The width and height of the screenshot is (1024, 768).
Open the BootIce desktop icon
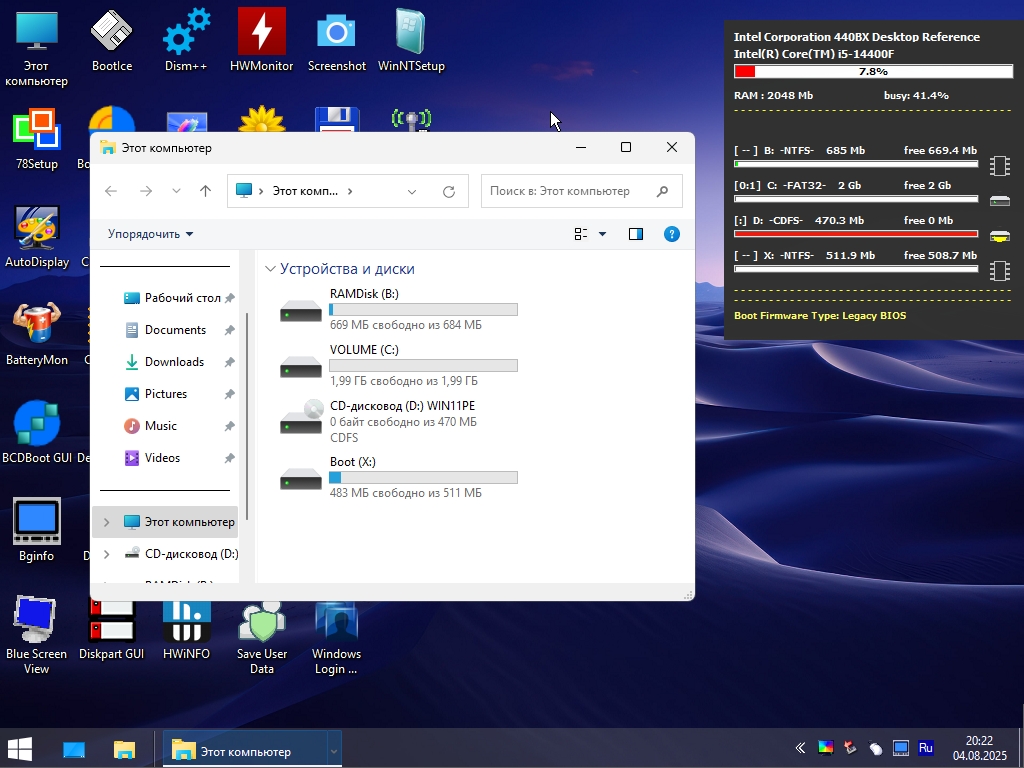click(x=112, y=40)
